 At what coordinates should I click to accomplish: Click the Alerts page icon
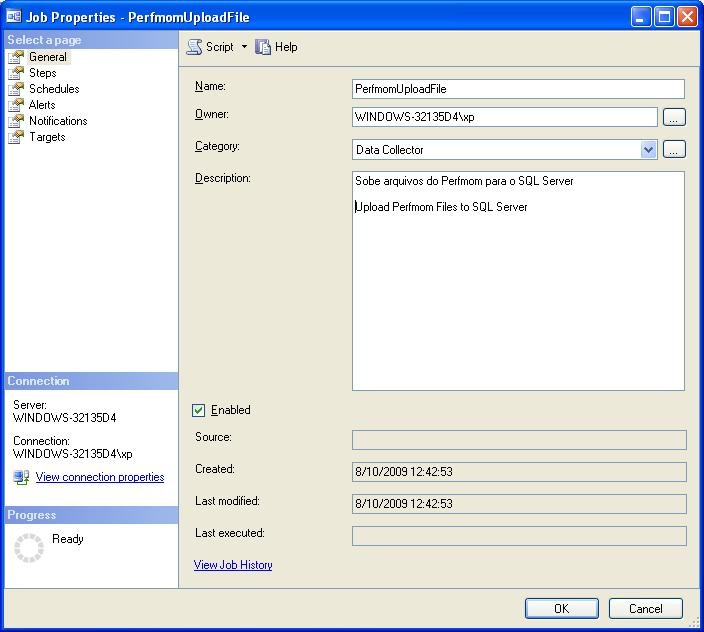coord(16,105)
